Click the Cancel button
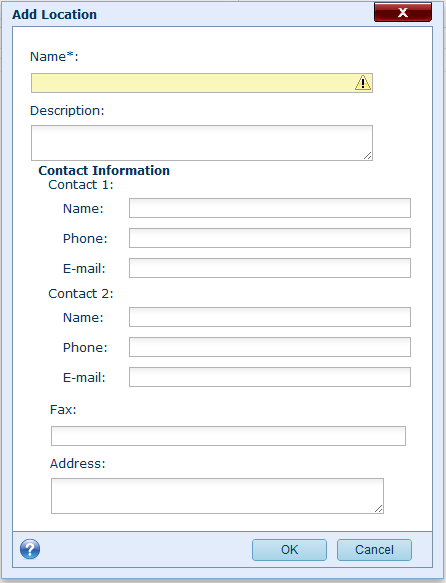 click(x=374, y=550)
